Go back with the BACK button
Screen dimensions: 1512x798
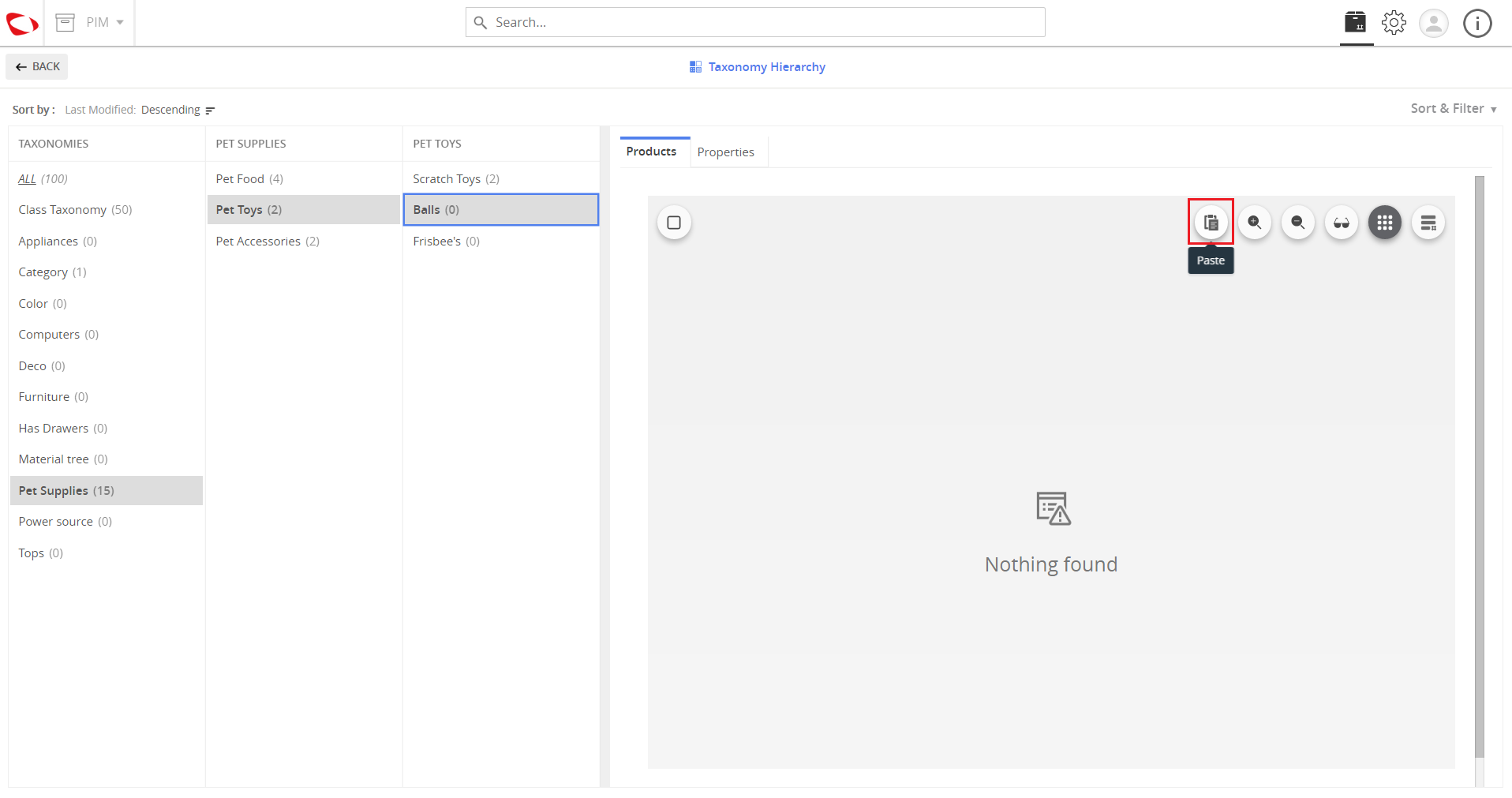point(37,66)
